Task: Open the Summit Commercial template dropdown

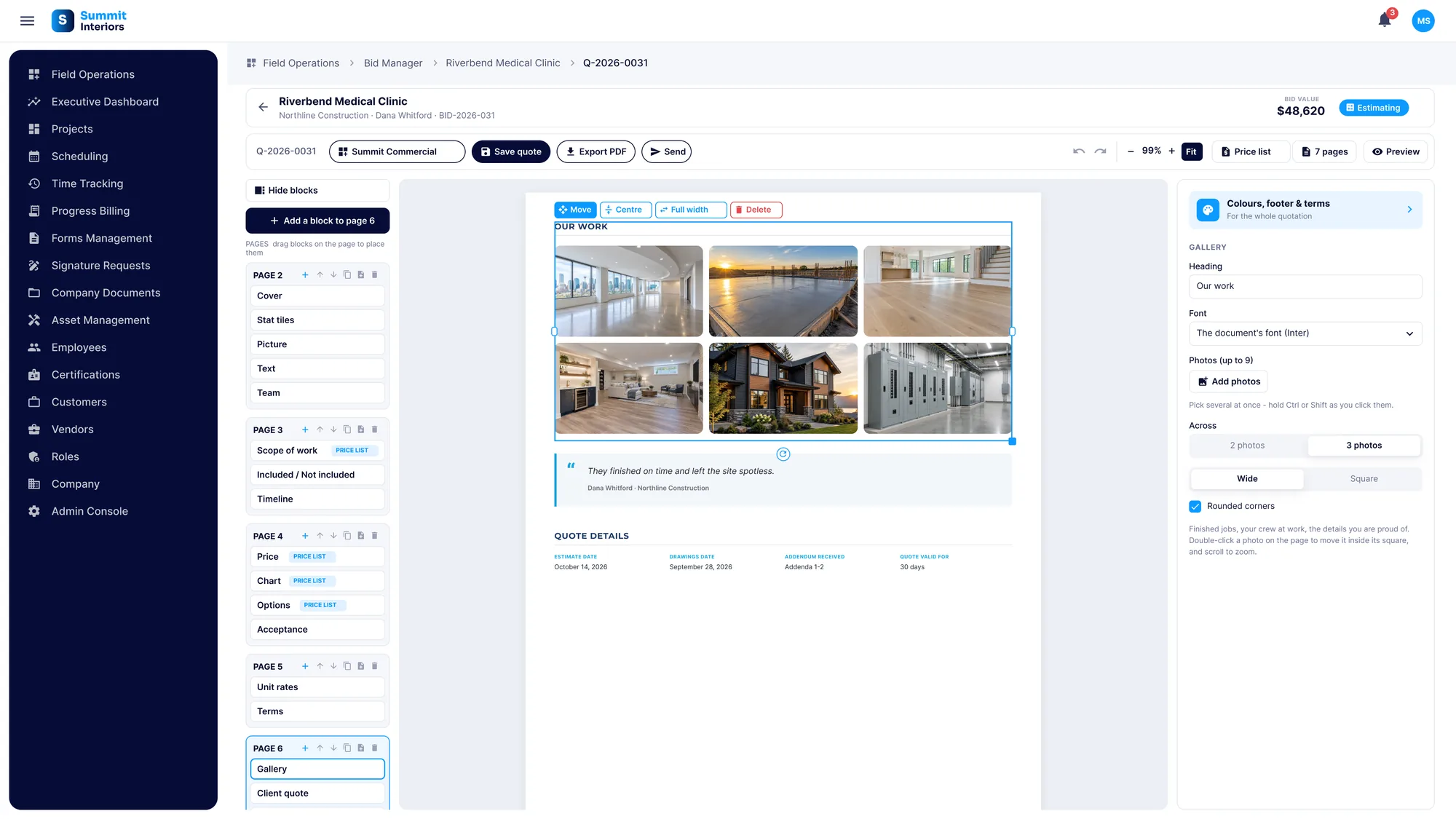Action: (x=397, y=151)
